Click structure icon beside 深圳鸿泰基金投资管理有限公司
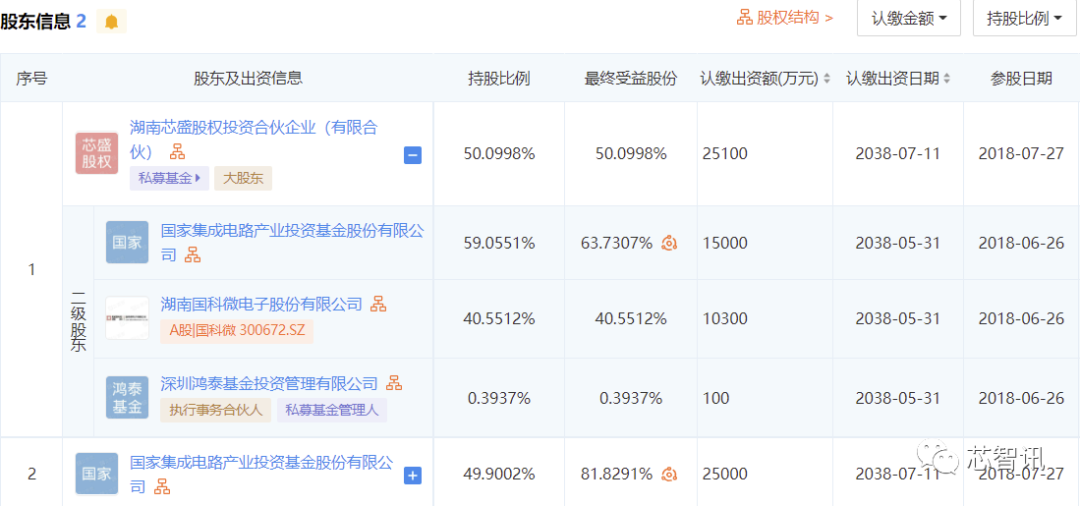This screenshot has height=506, width=1080. pos(394,383)
